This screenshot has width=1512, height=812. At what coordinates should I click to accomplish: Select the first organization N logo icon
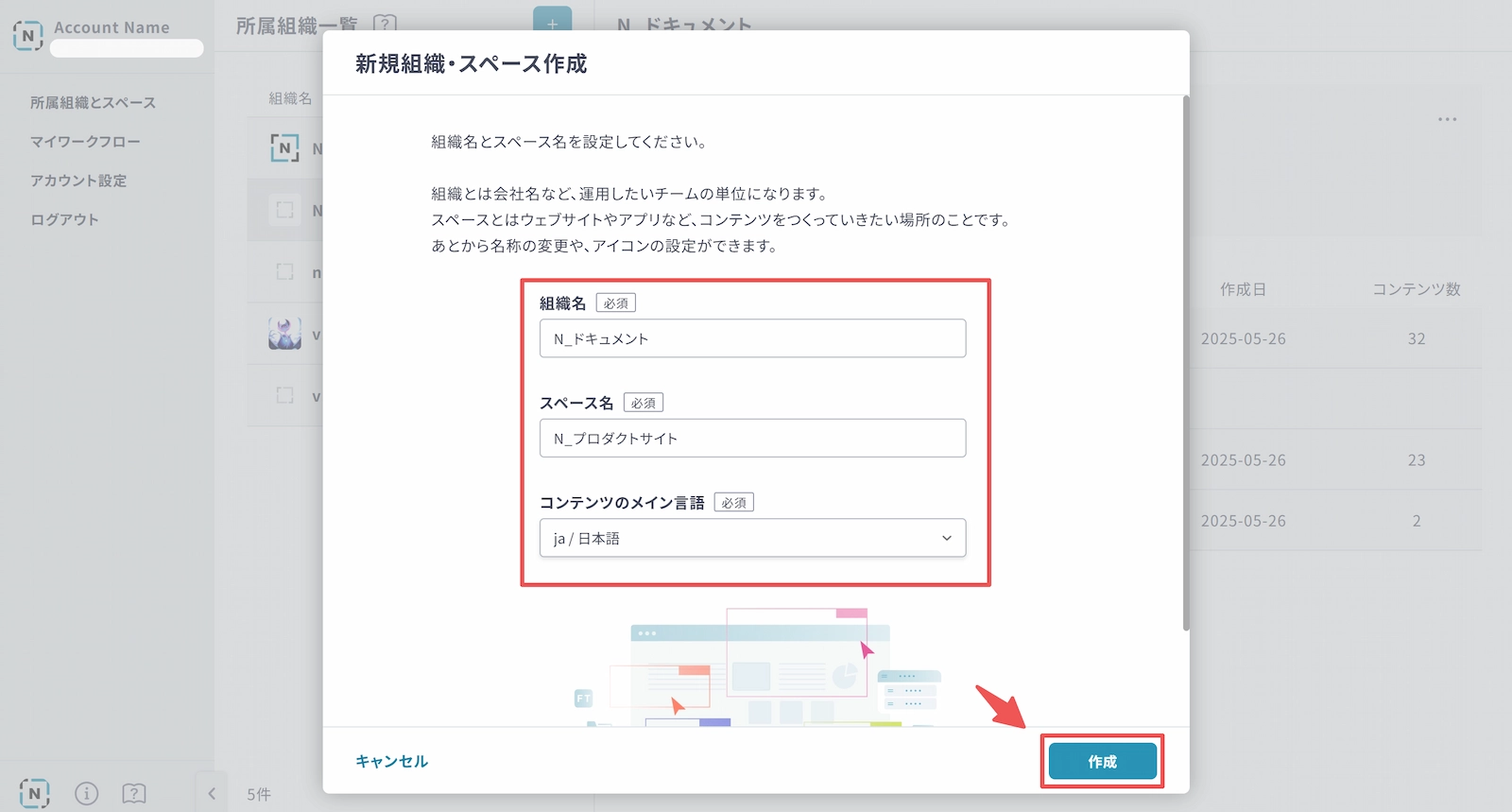point(284,147)
